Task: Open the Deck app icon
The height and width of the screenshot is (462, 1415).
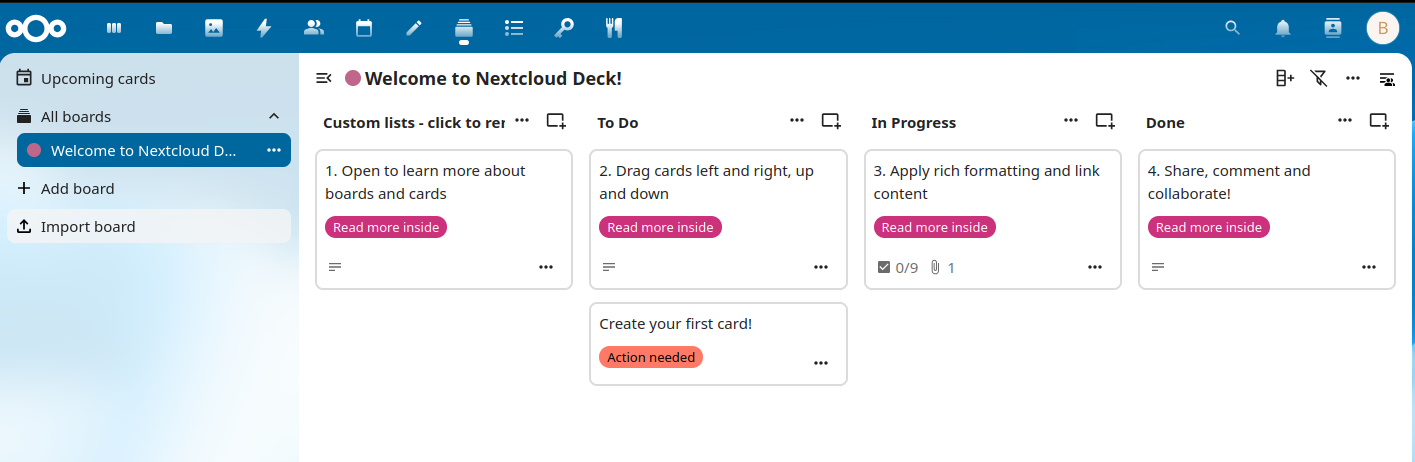Action: tap(464, 28)
